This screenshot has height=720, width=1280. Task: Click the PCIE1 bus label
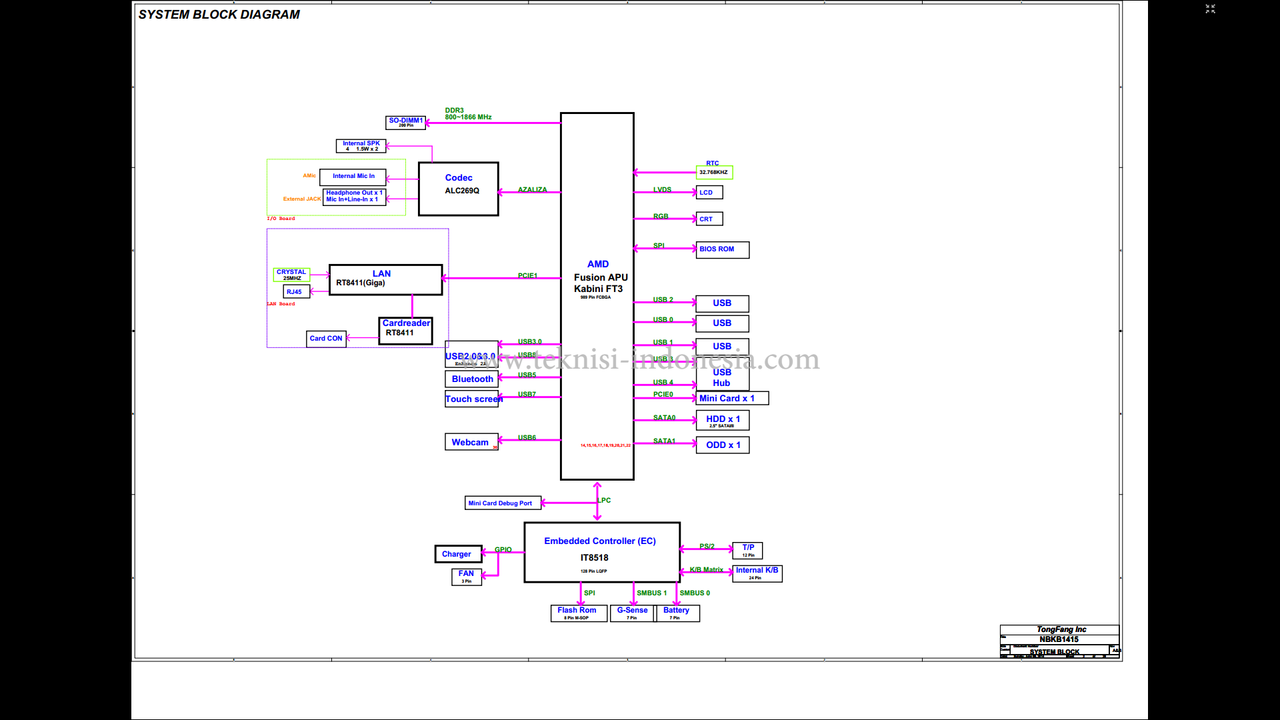(527, 275)
